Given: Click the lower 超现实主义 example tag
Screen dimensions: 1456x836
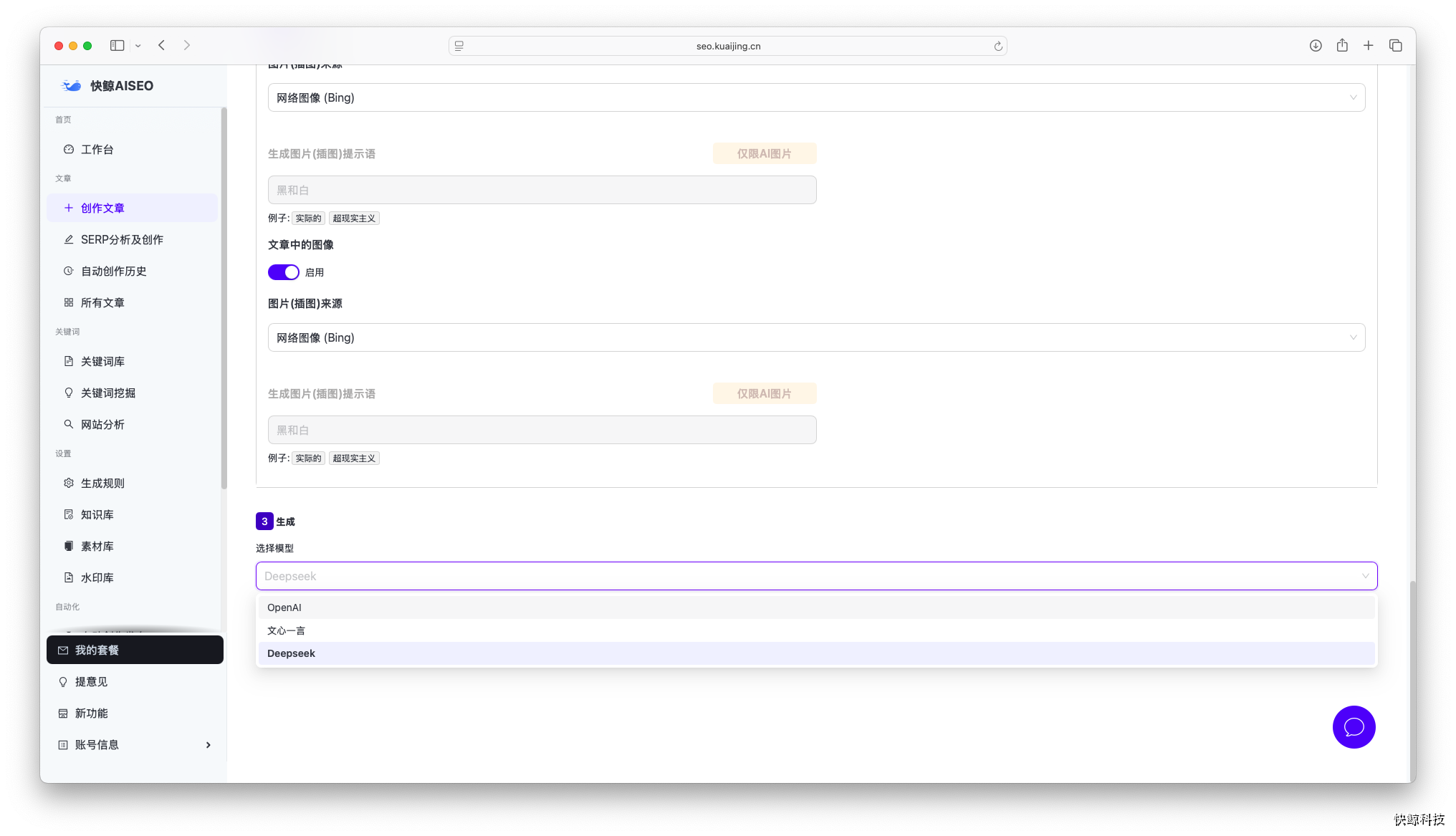Looking at the screenshot, I should coord(354,458).
